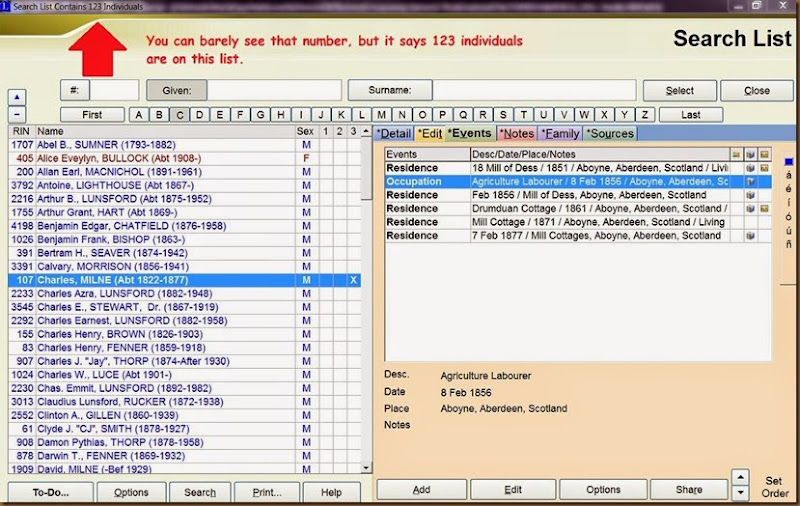The image size is (800, 506).
Task: Click the source icon on the 1877 Residence row
Action: point(750,236)
